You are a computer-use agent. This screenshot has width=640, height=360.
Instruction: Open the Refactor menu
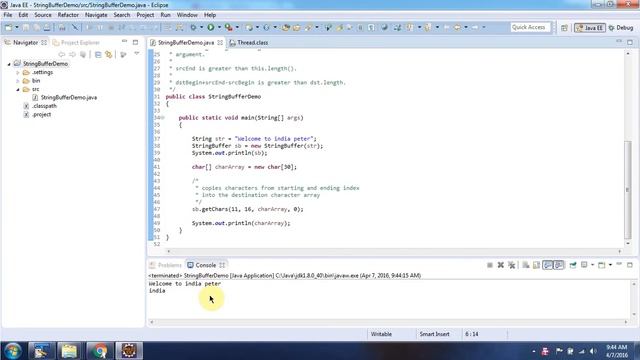point(68,15)
